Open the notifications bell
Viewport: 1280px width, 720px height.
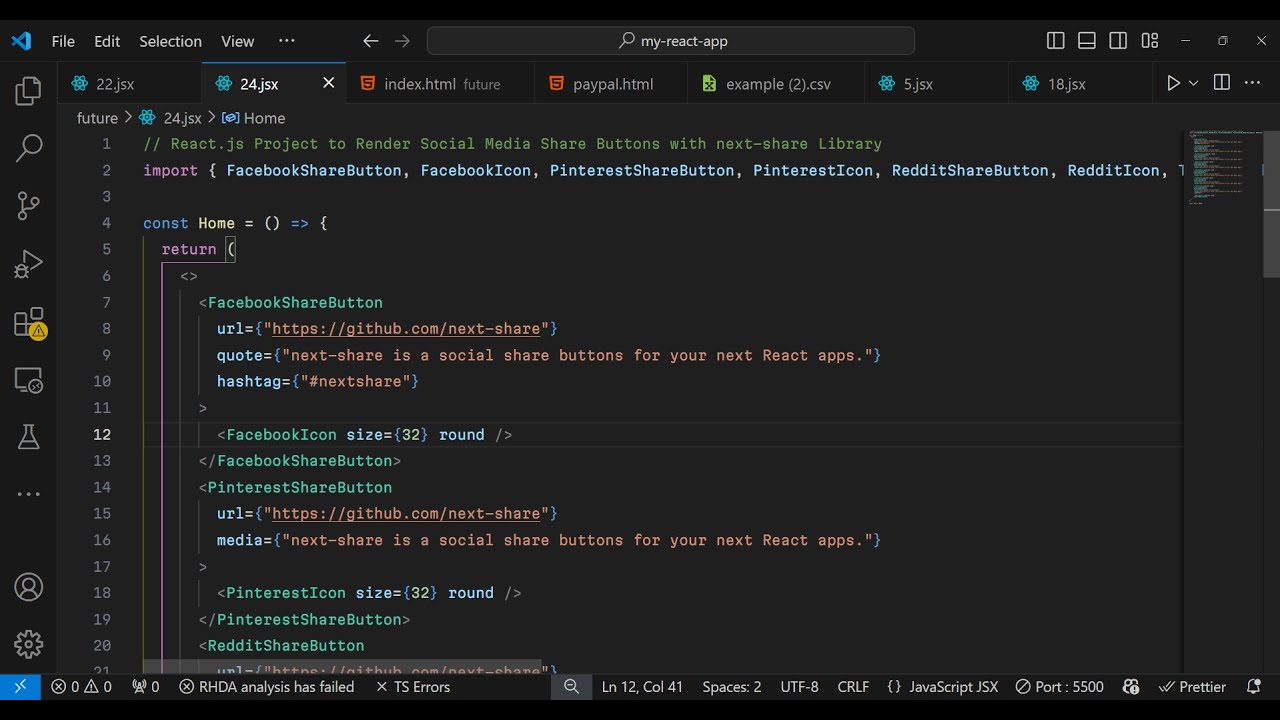pos(1254,687)
